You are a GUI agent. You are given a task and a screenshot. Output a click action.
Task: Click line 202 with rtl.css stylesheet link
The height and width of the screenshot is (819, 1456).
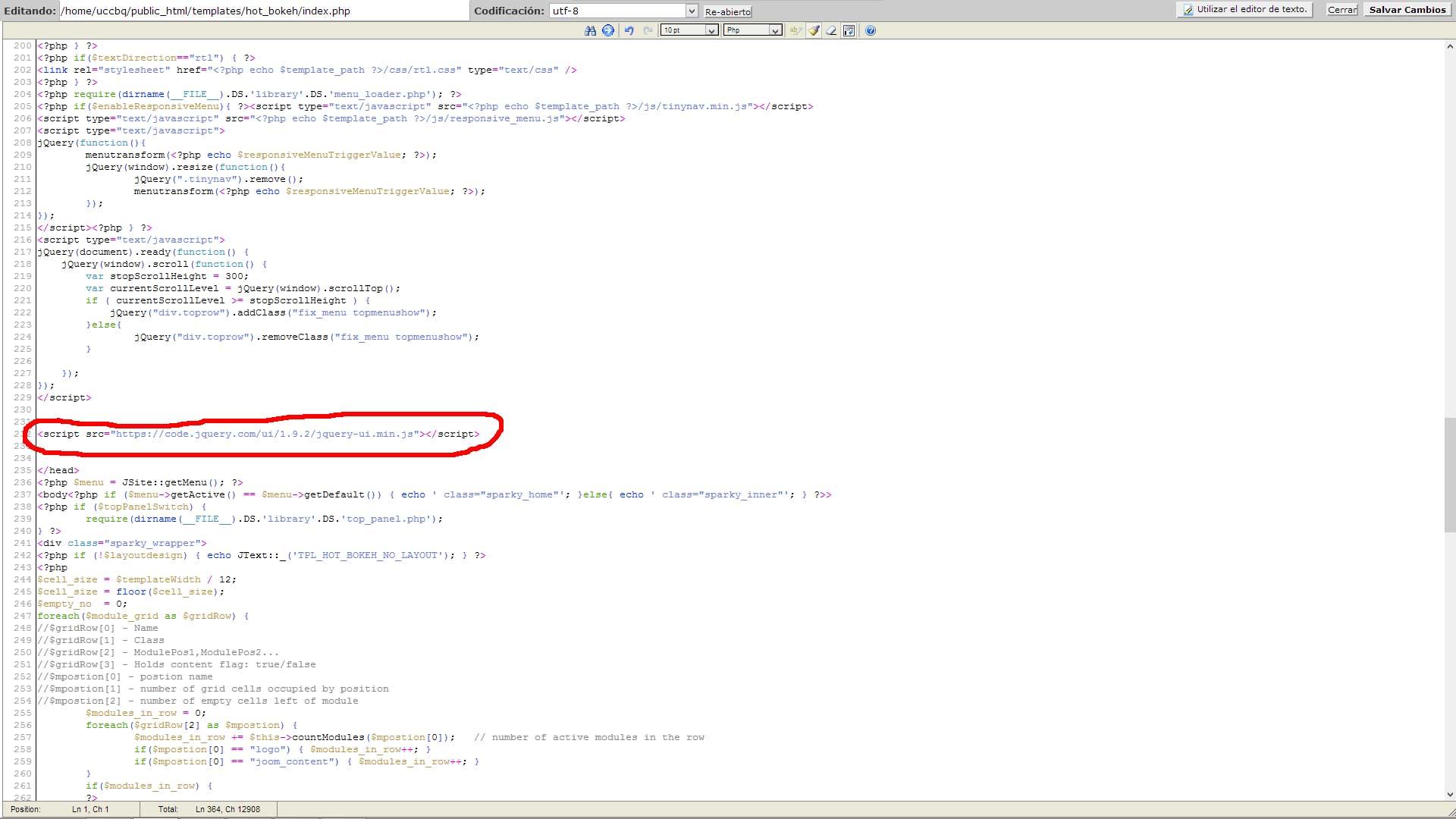click(307, 70)
